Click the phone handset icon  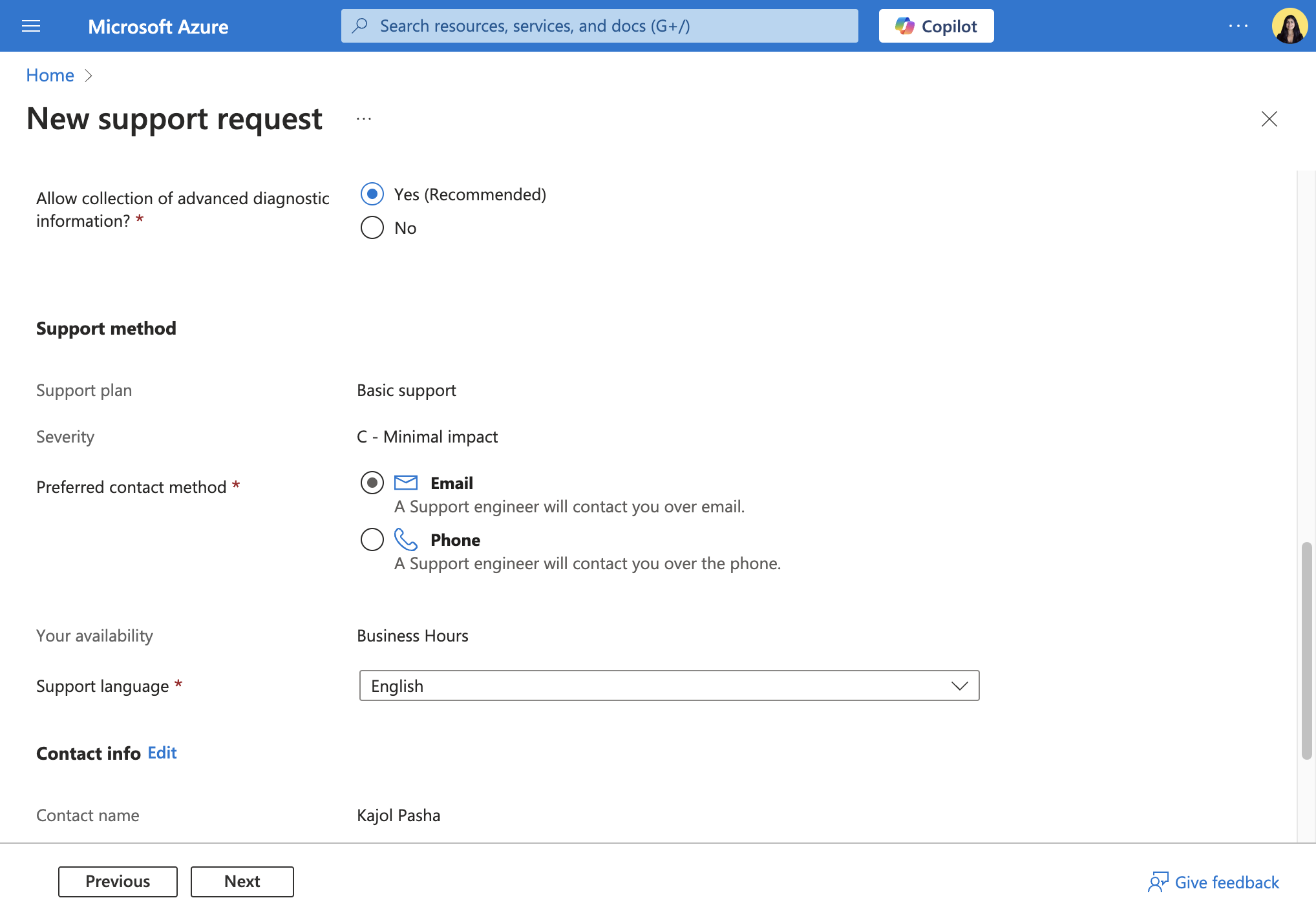406,539
